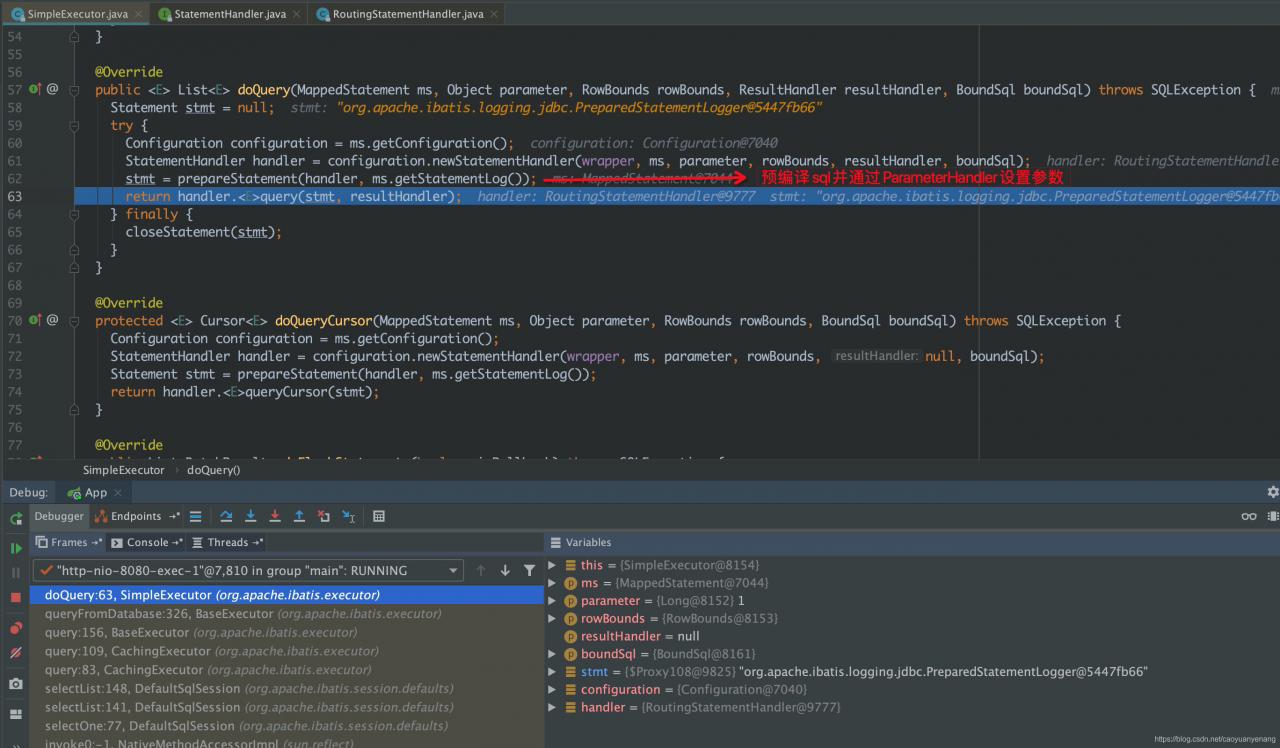1280x748 pixels.
Task: Toggle the frames filter funnel icon
Action: coord(529,570)
